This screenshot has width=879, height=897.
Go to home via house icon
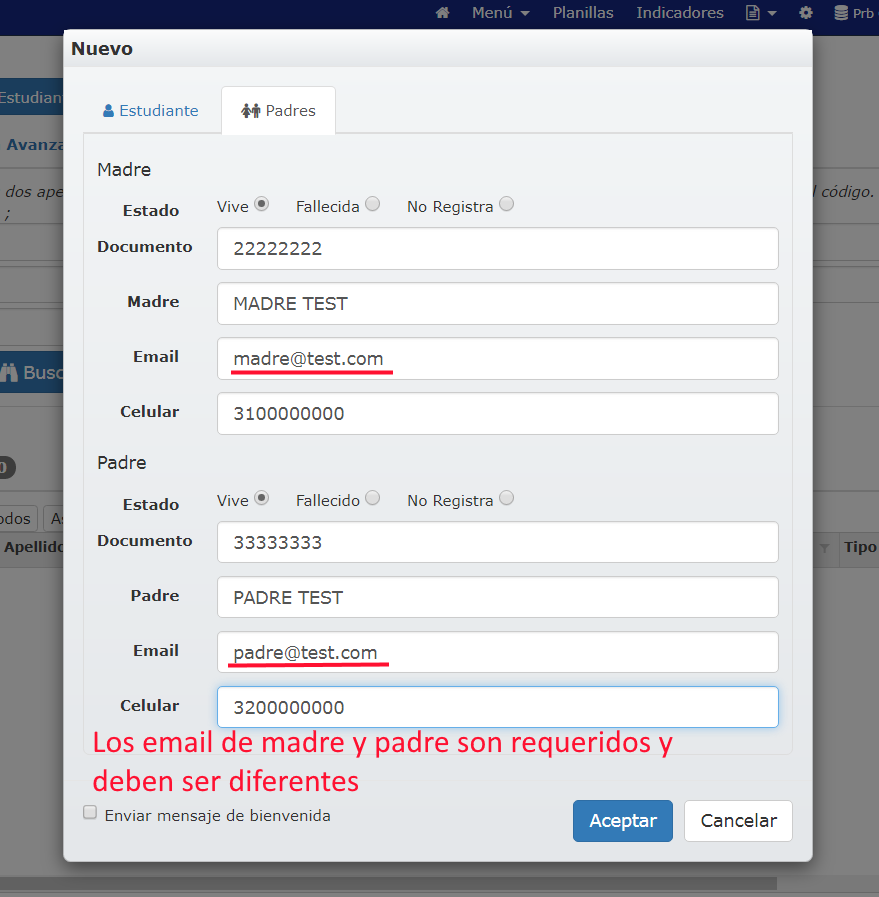[442, 13]
